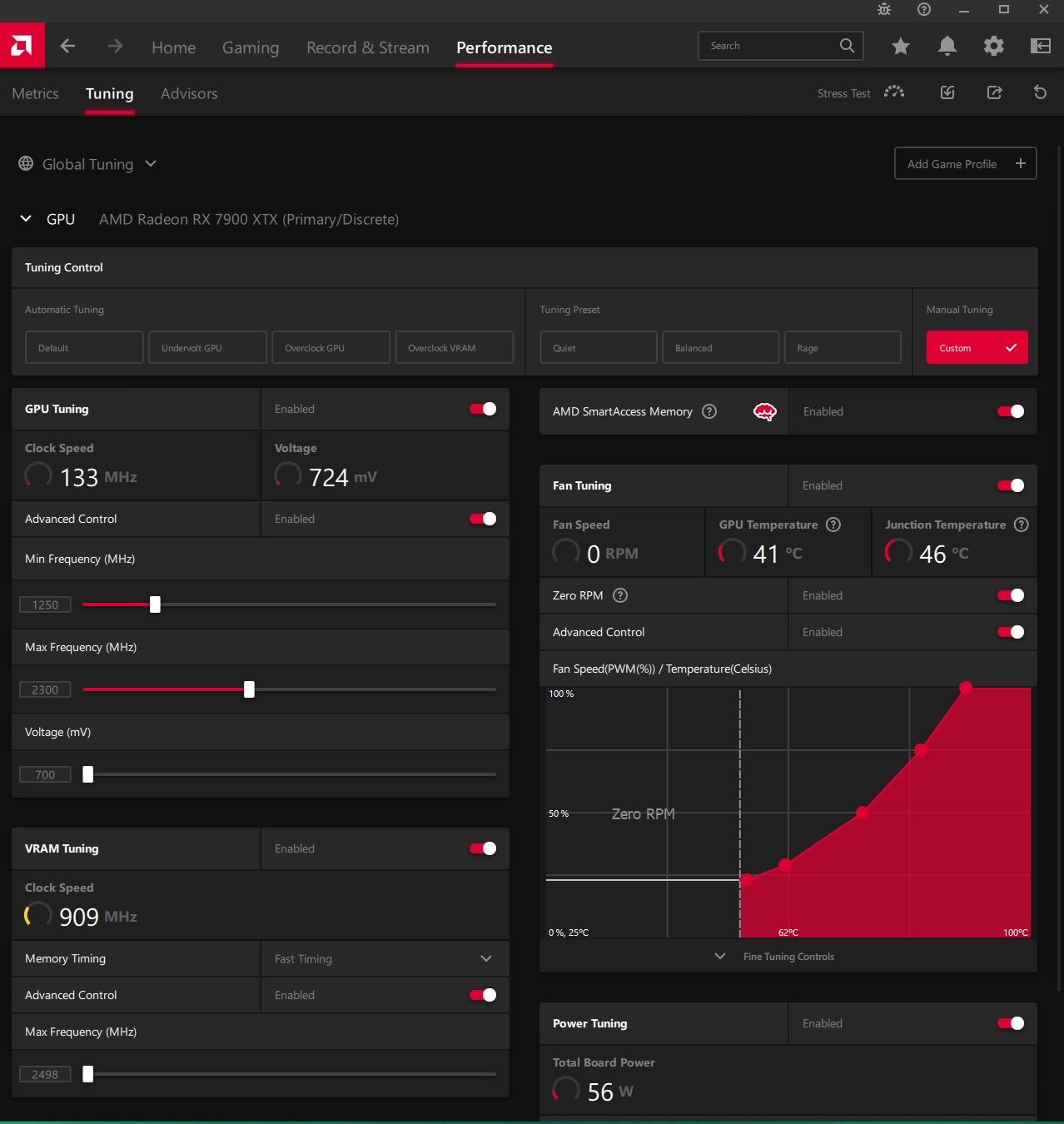Select the Performance tab
Image resolution: width=1064 pixels, height=1124 pixels.
click(504, 47)
